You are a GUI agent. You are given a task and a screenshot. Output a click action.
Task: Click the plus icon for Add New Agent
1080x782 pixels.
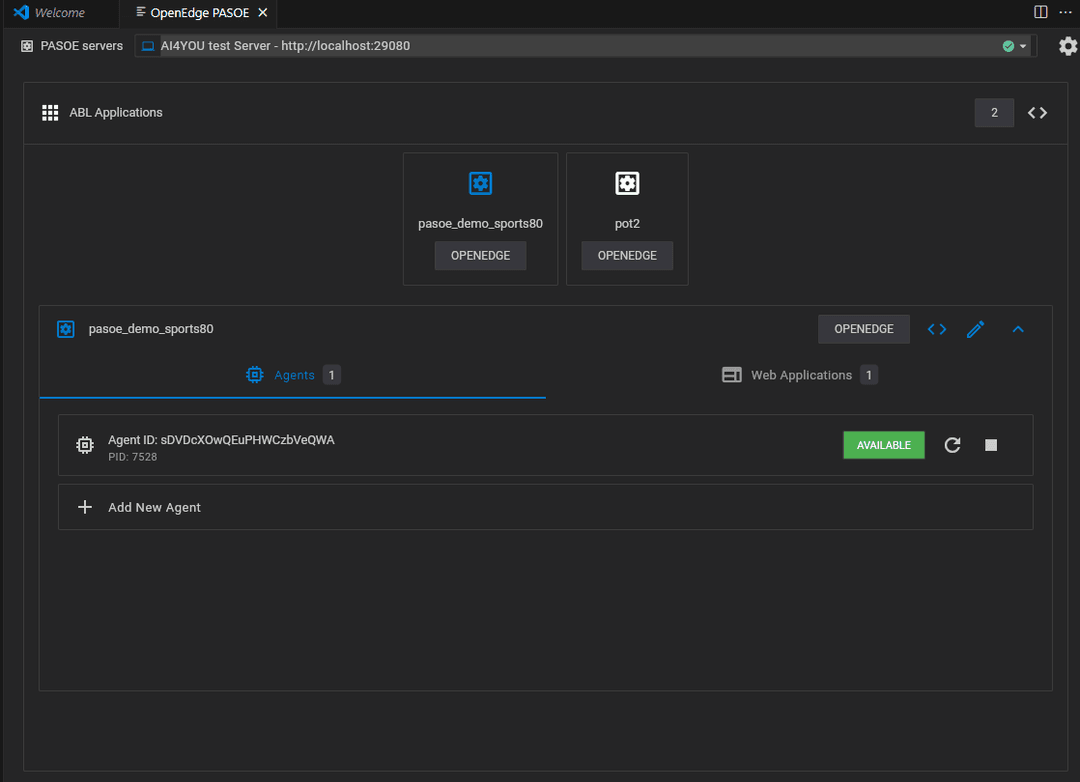85,507
